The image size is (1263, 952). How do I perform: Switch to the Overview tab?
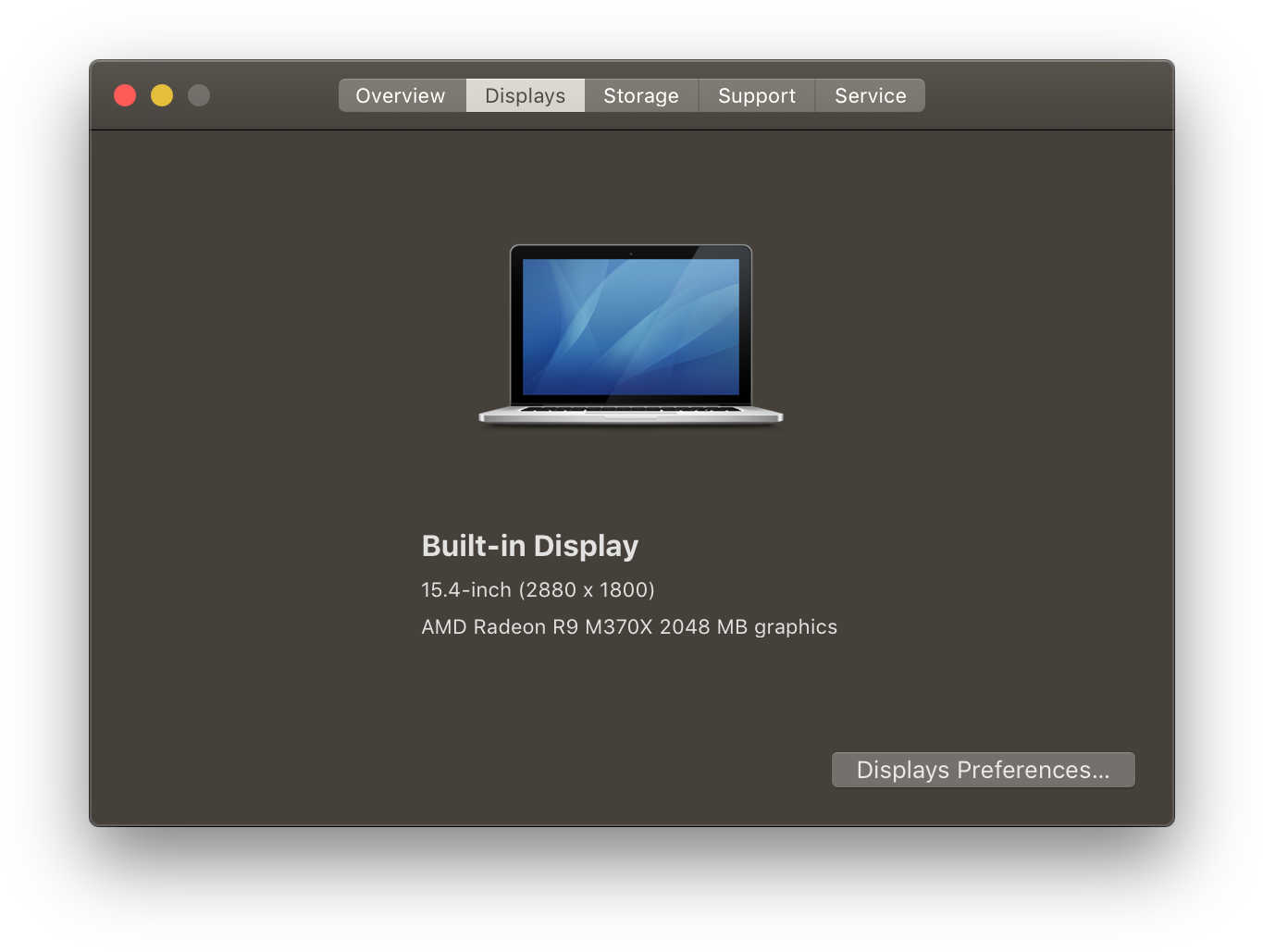[x=401, y=94]
